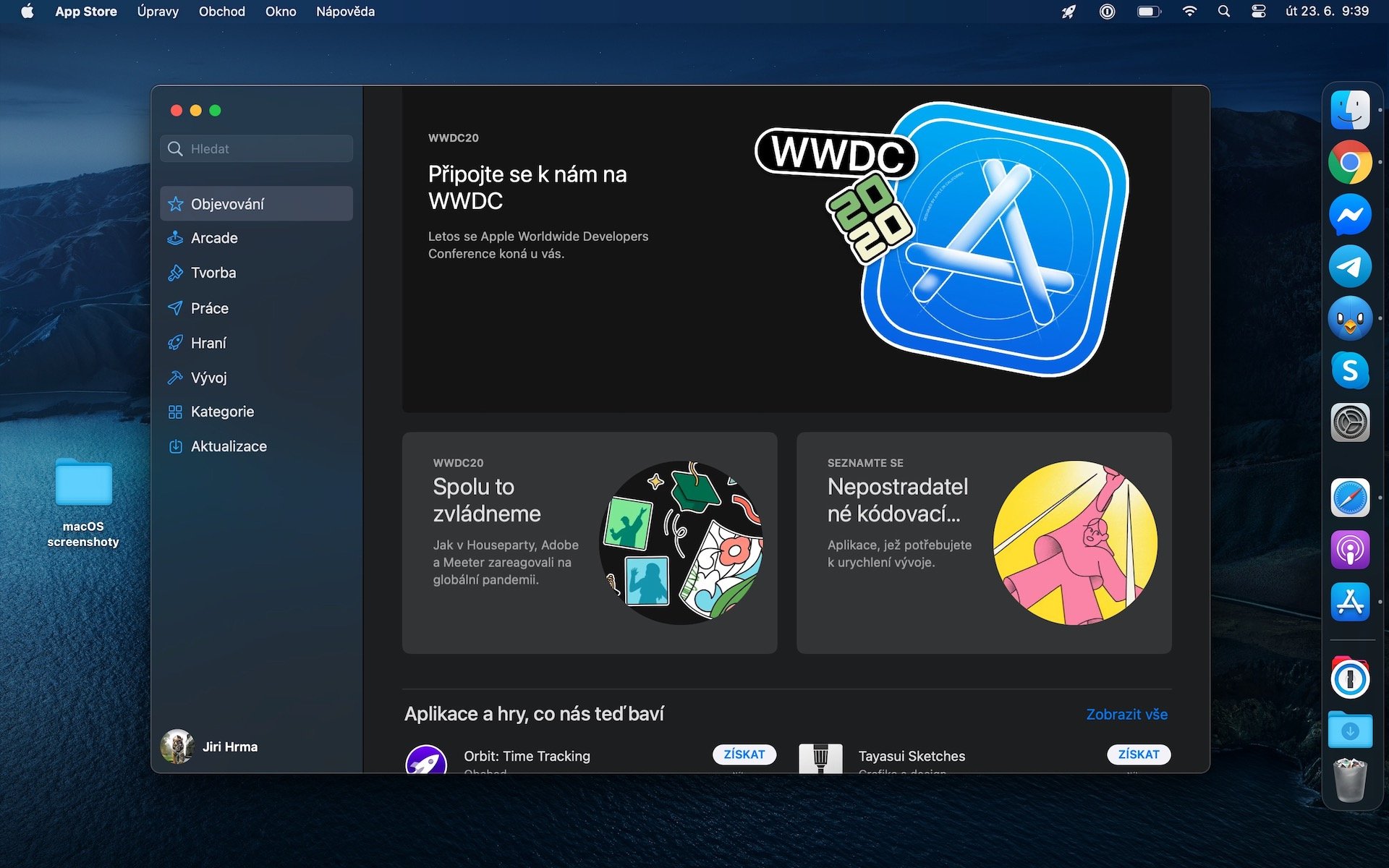
Task: Open 1Password from the Dock
Action: pos(1350,678)
